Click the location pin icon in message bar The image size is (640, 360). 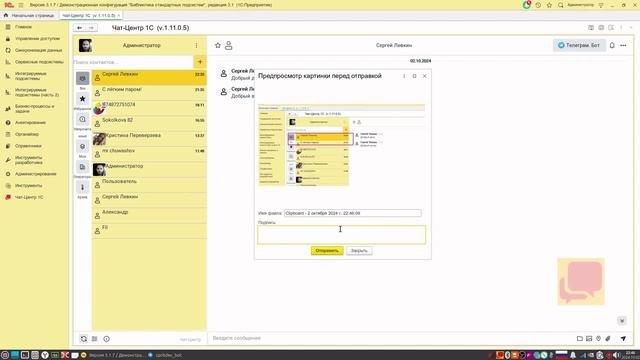pos(598,338)
